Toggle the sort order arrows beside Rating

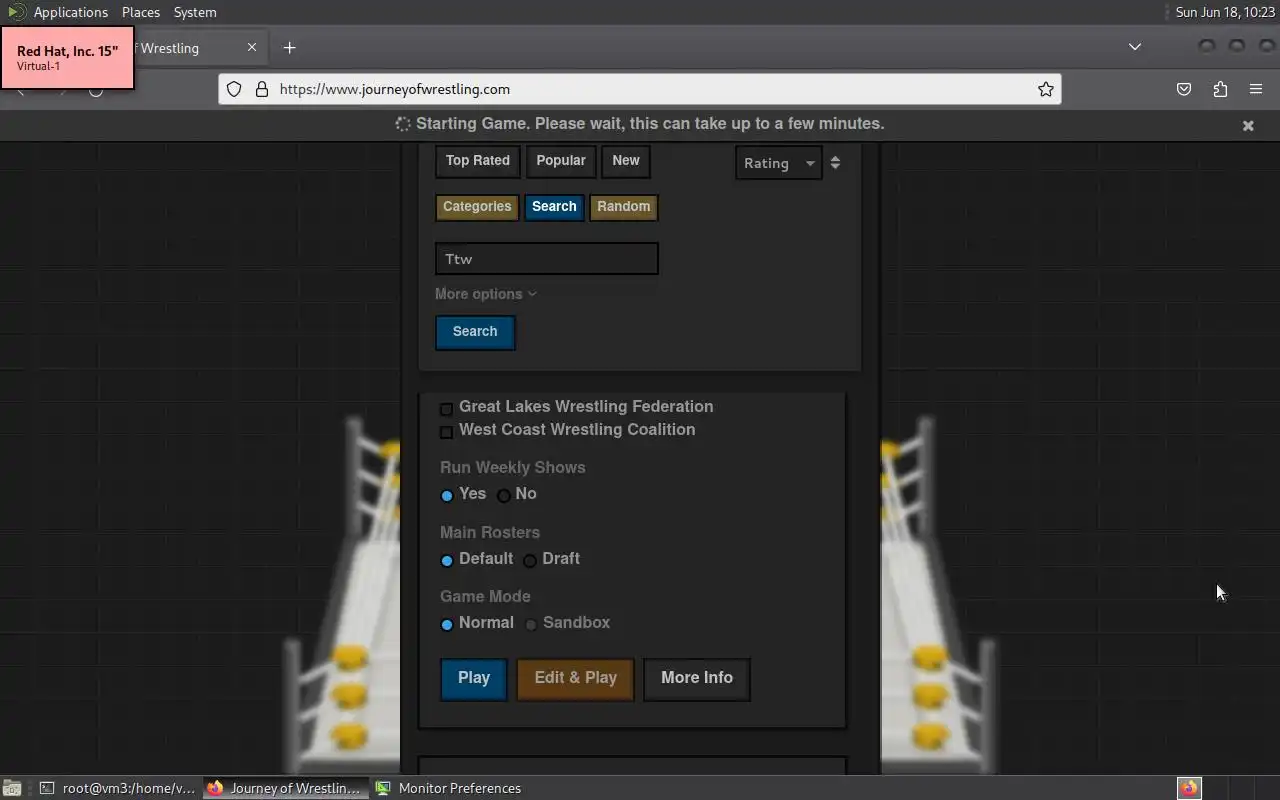tap(835, 163)
